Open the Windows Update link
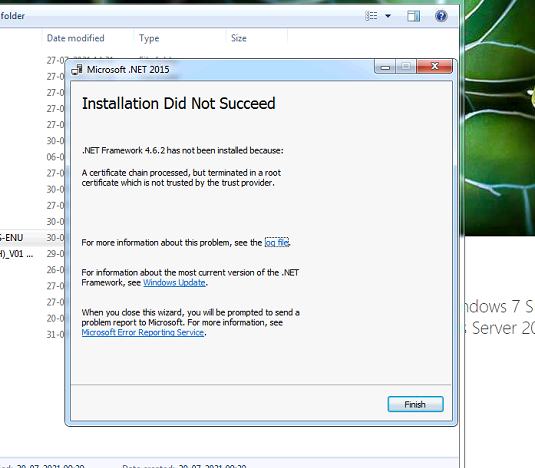Image resolution: width=535 pixels, height=468 pixels. click(174, 283)
